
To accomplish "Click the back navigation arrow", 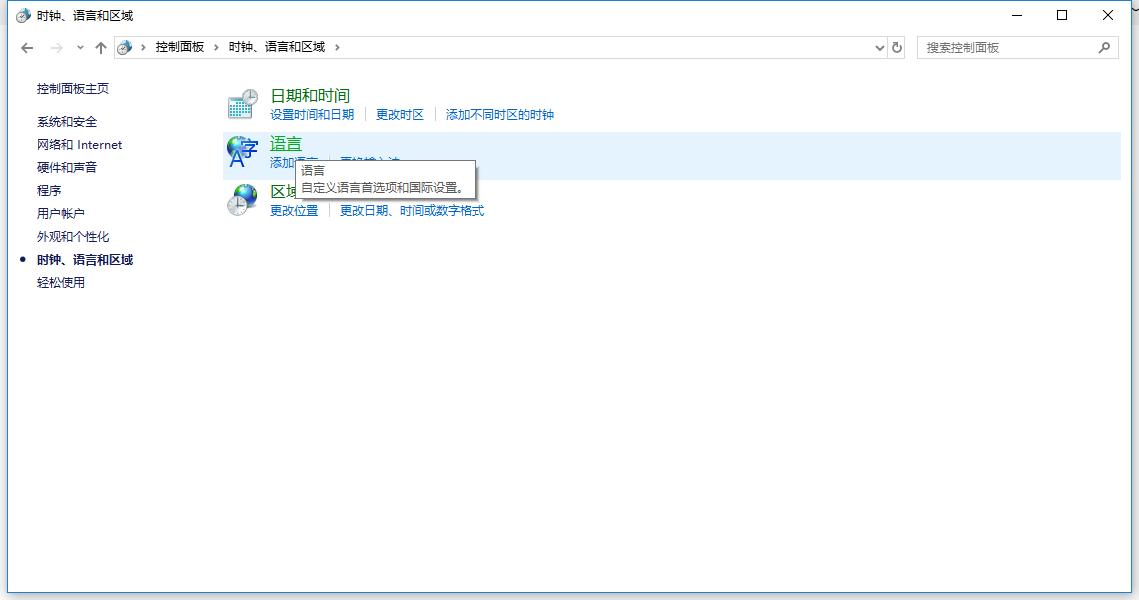I will point(27,46).
